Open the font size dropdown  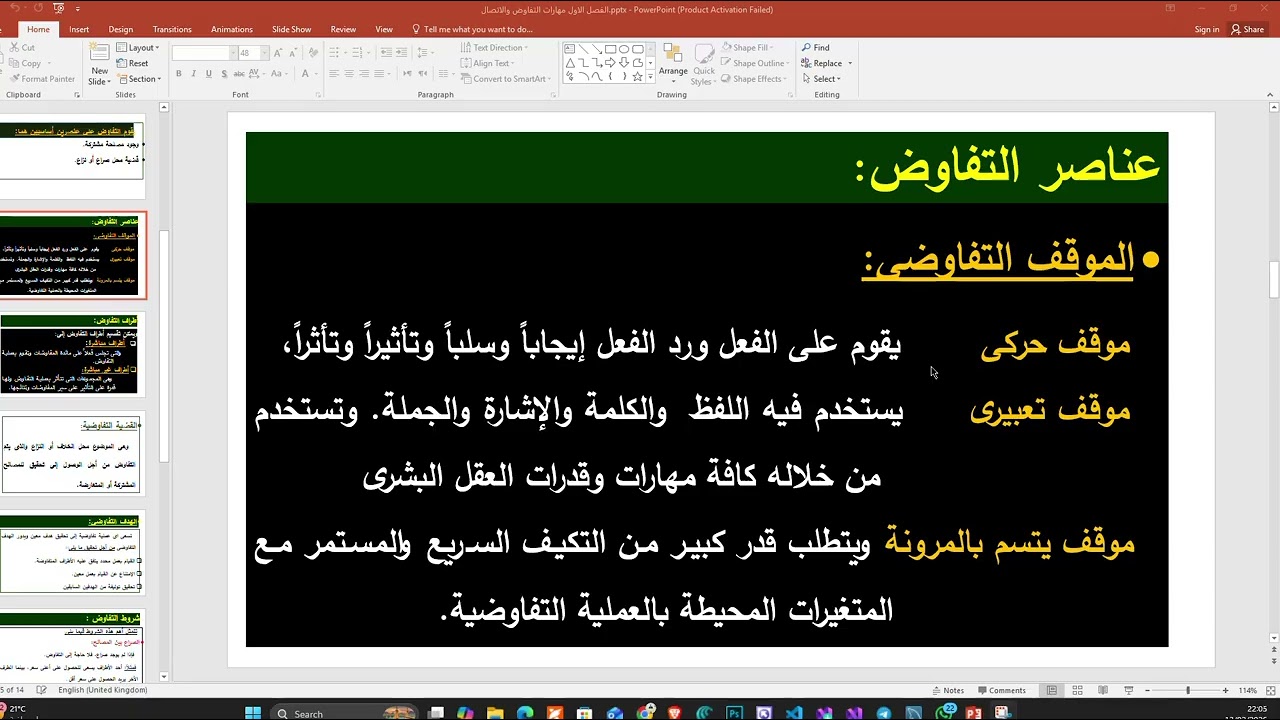pos(263,53)
